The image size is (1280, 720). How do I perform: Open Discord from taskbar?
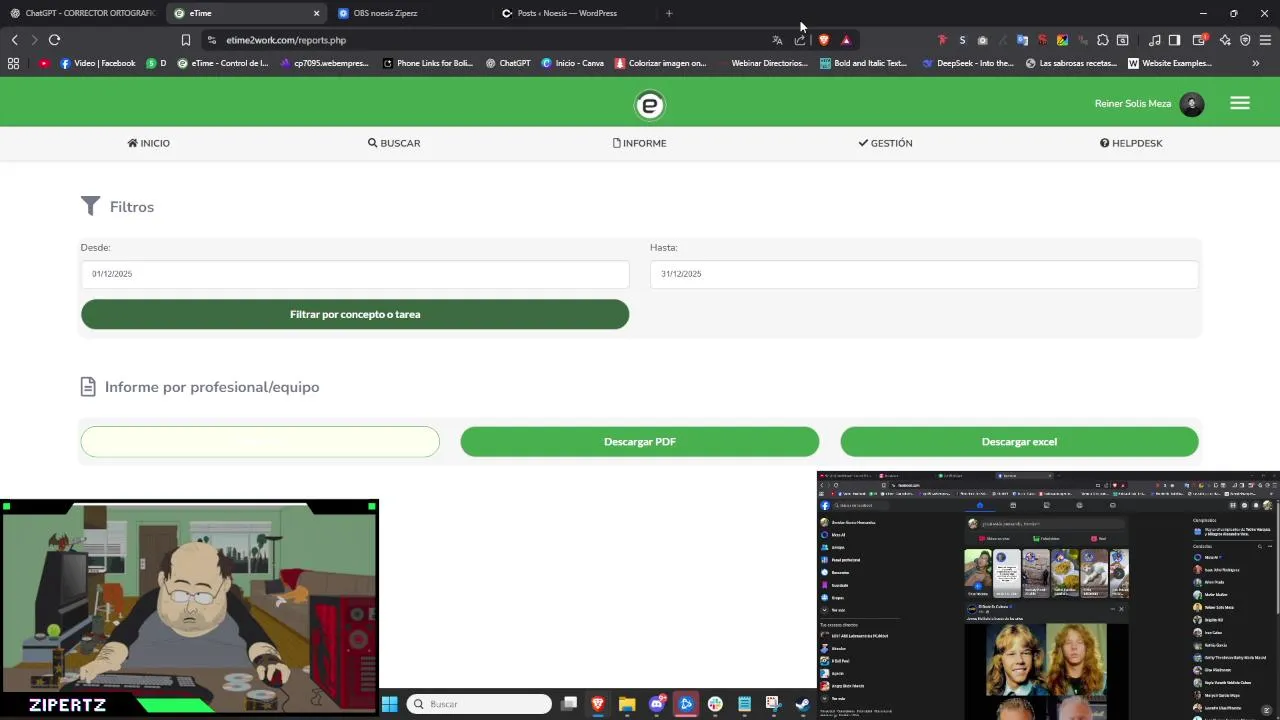click(657, 704)
